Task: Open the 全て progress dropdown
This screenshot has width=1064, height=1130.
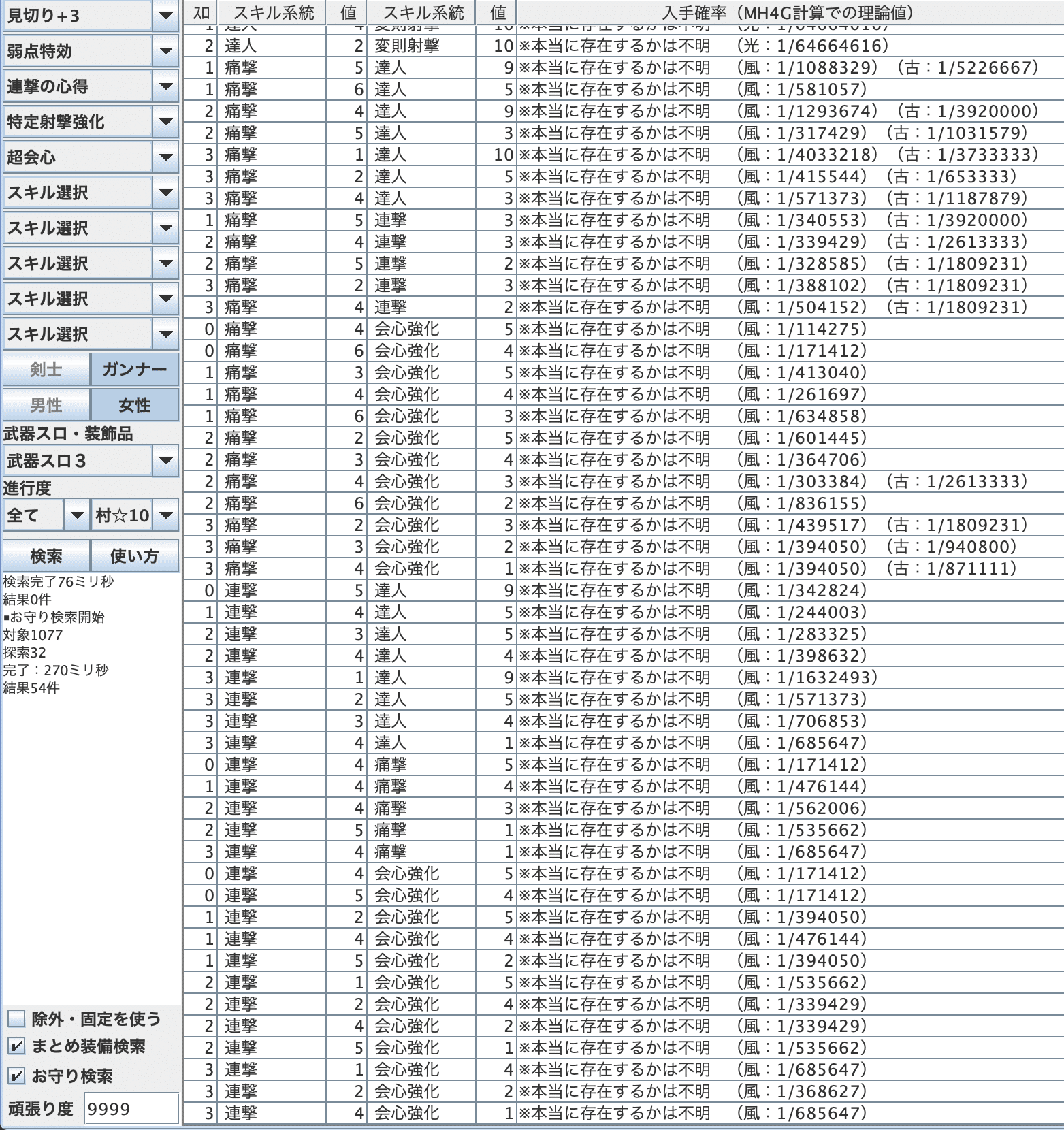Action: pyautogui.click(x=77, y=515)
